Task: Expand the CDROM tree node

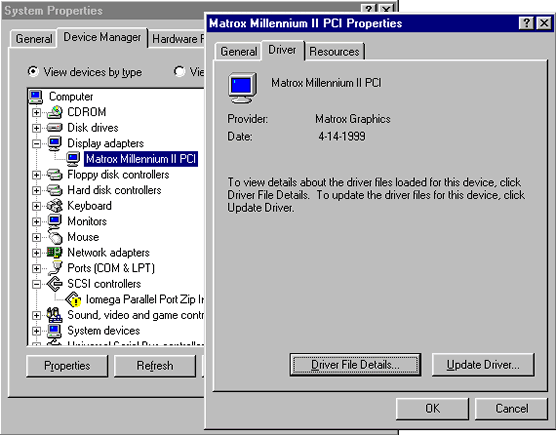Action: 36,112
